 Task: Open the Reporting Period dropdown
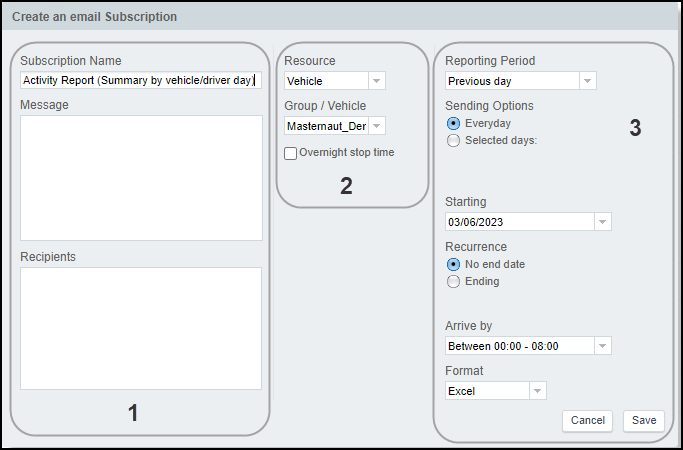pos(521,81)
